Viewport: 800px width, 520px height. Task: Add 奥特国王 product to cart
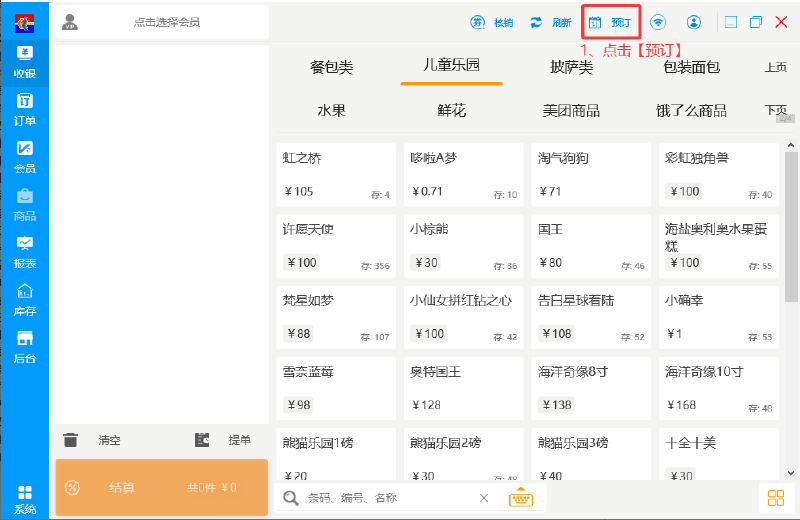point(464,388)
